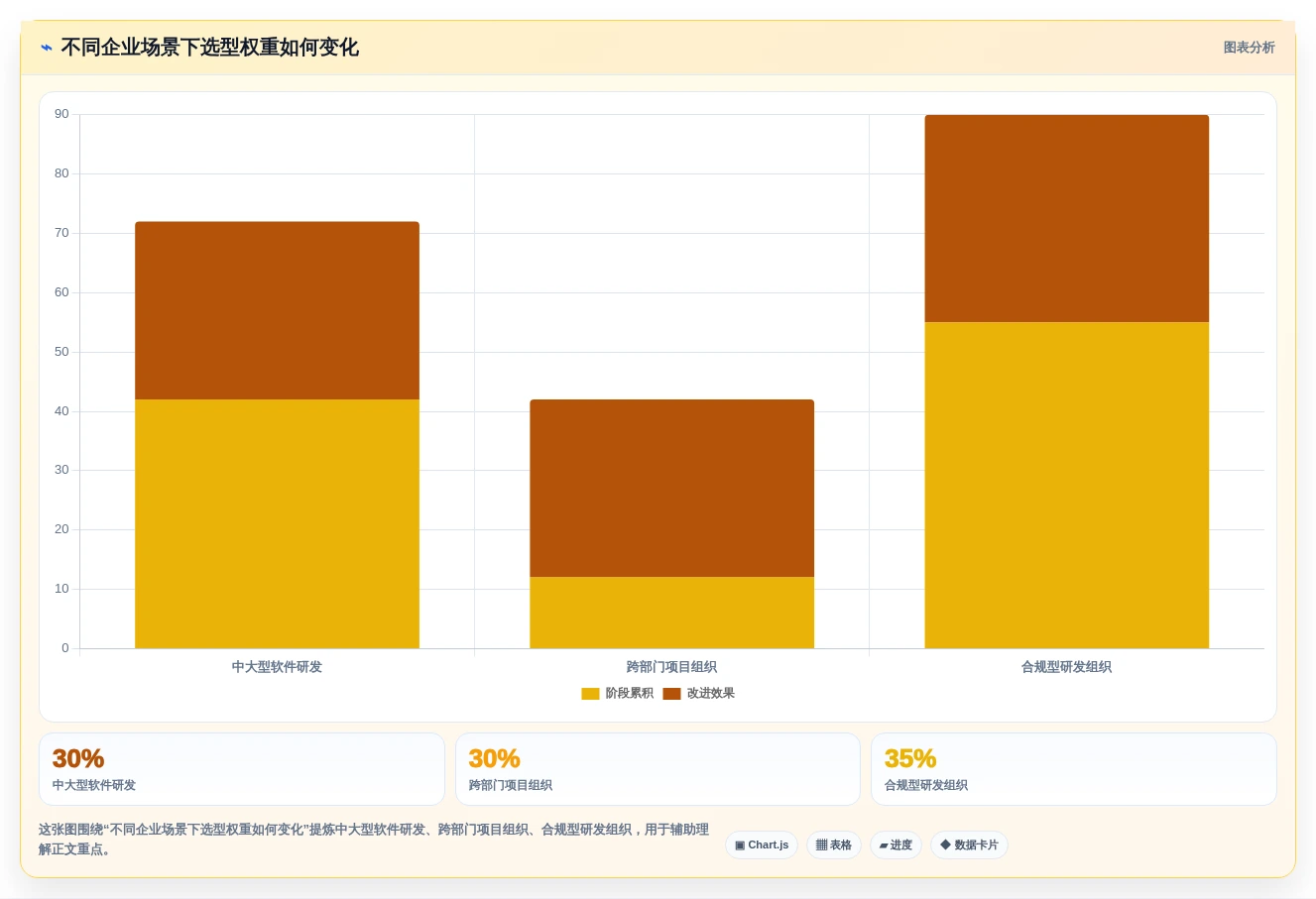Screen dimensions: 1316x899
Task: Select the 35% 合规型研发组织 data card
Action: 1073,769
